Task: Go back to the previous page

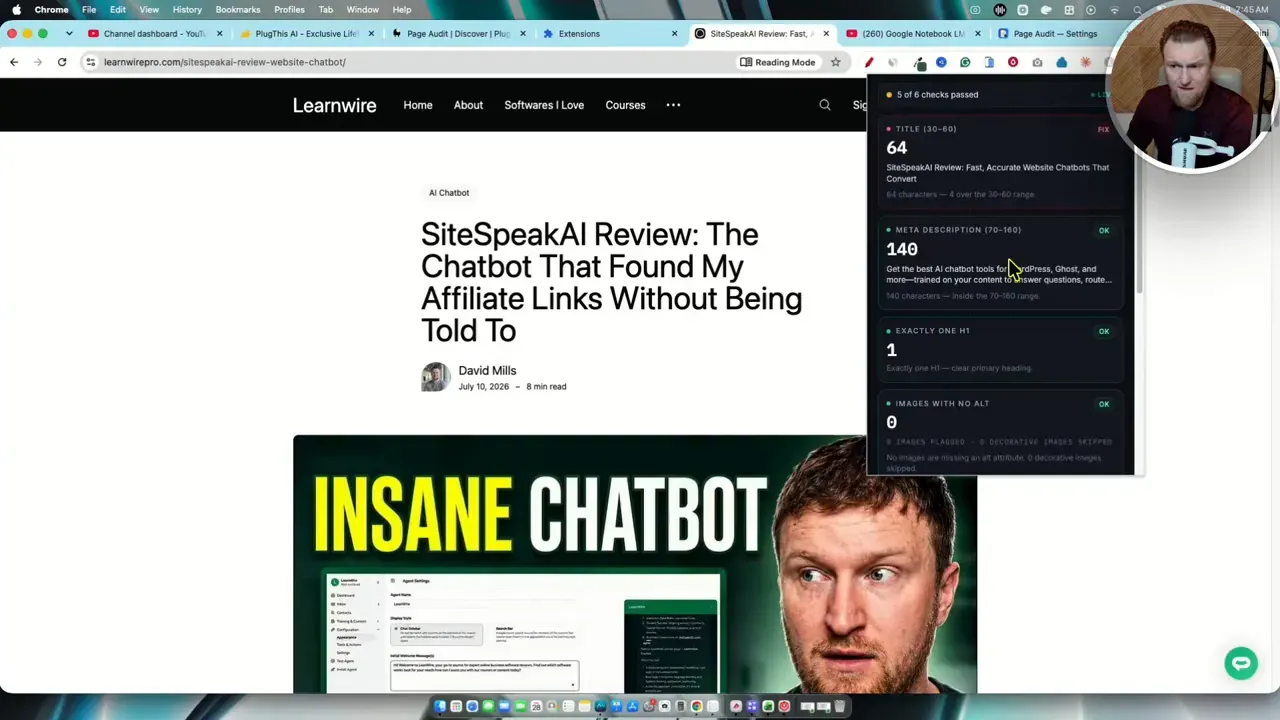Action: pos(14,62)
